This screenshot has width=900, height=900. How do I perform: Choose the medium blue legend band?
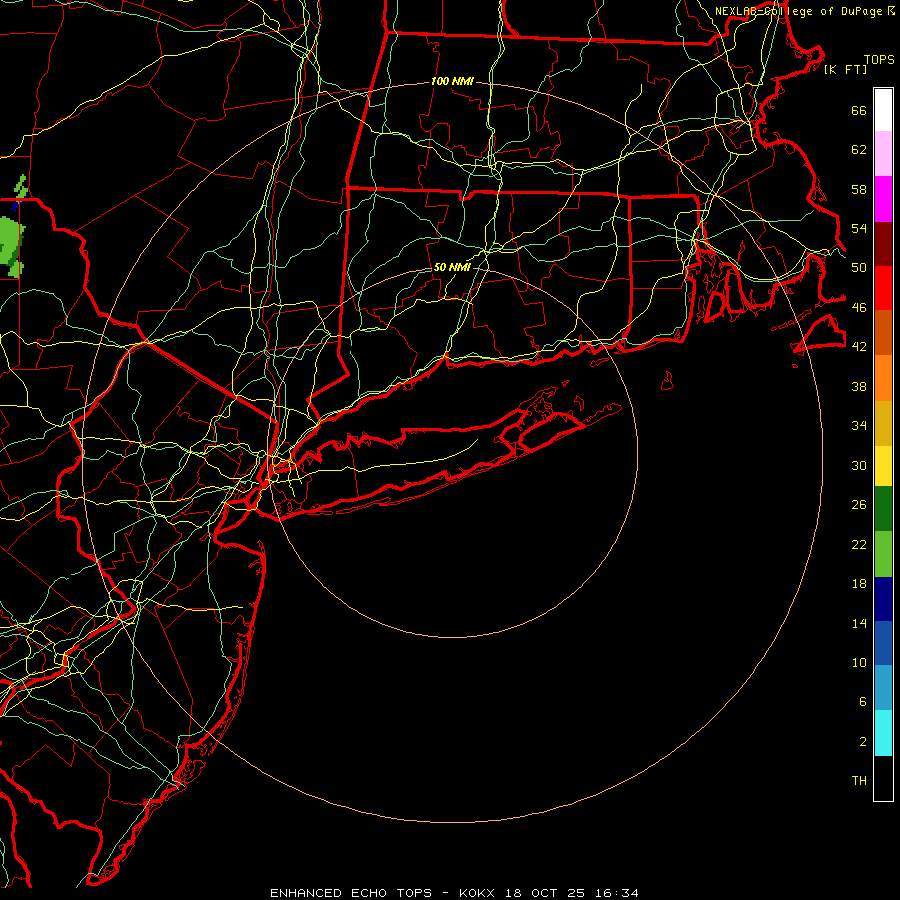point(883,643)
